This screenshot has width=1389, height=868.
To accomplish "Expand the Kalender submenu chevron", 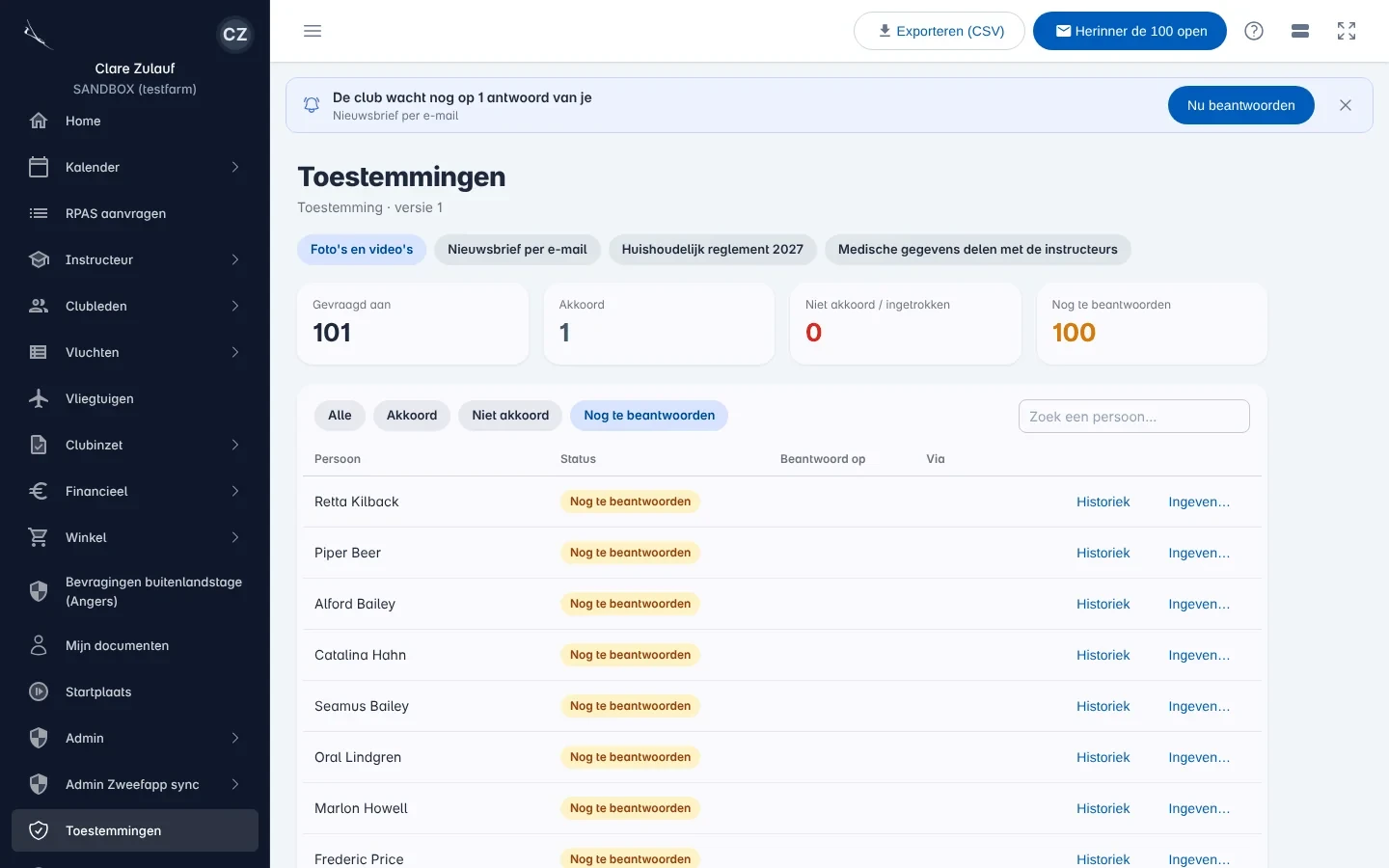I will (x=235, y=167).
